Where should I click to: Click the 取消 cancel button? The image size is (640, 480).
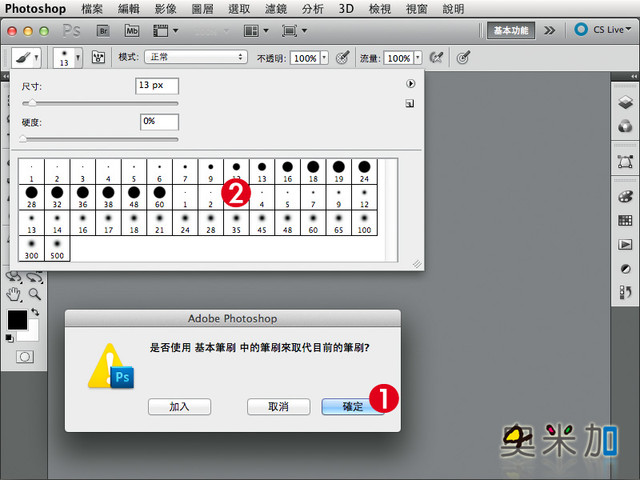point(278,407)
